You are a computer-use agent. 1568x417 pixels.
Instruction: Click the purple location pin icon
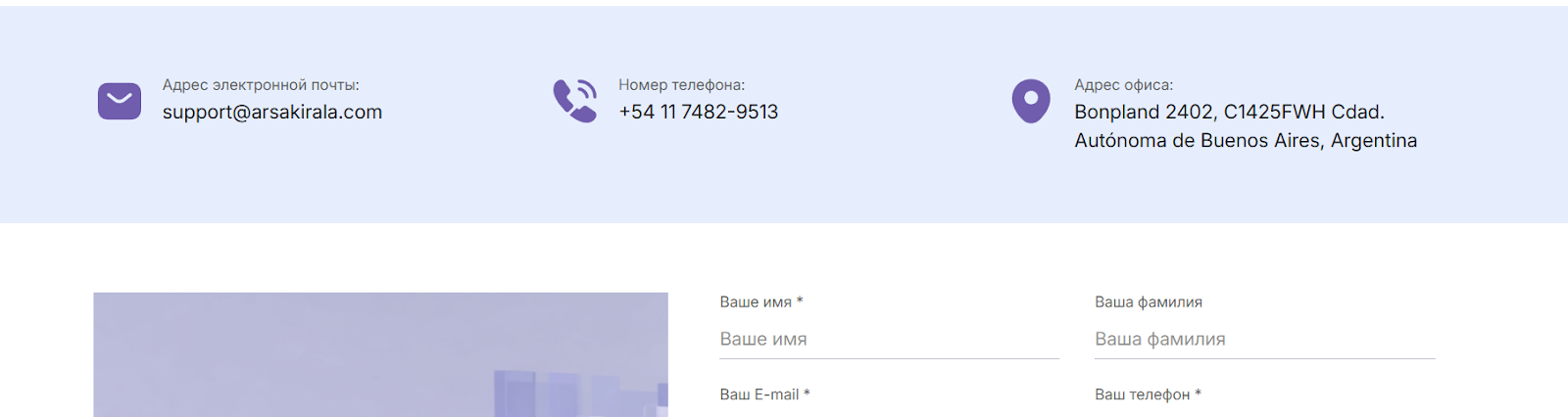1031,101
